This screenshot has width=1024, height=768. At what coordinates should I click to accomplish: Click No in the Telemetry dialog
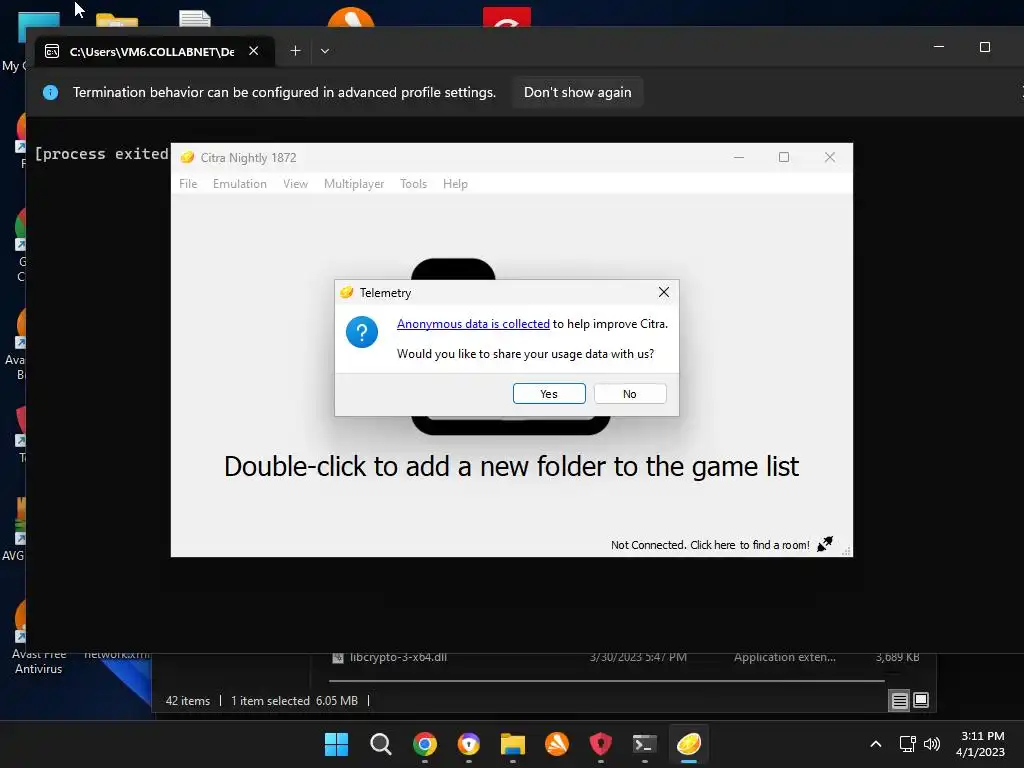pyautogui.click(x=630, y=394)
